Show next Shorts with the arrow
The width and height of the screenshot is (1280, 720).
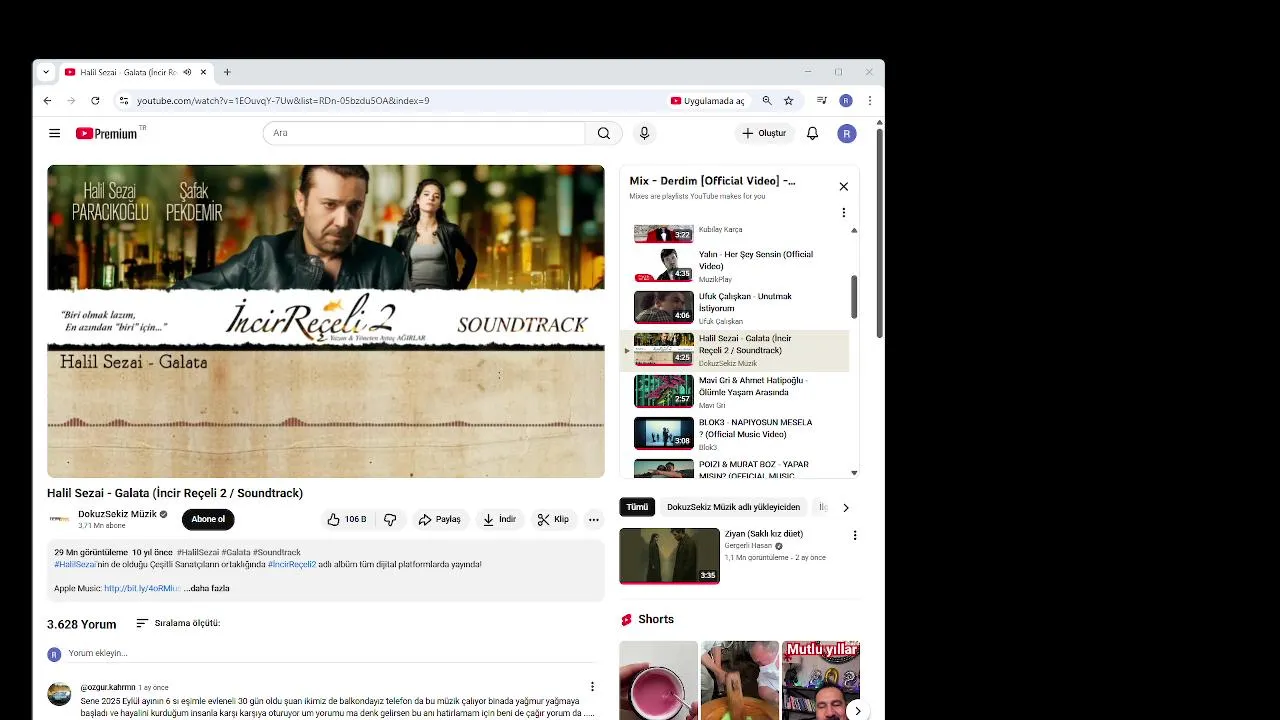857,711
